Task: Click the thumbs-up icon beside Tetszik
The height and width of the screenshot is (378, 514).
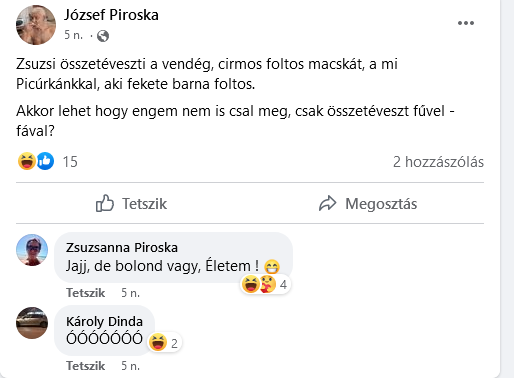Action: tap(105, 203)
